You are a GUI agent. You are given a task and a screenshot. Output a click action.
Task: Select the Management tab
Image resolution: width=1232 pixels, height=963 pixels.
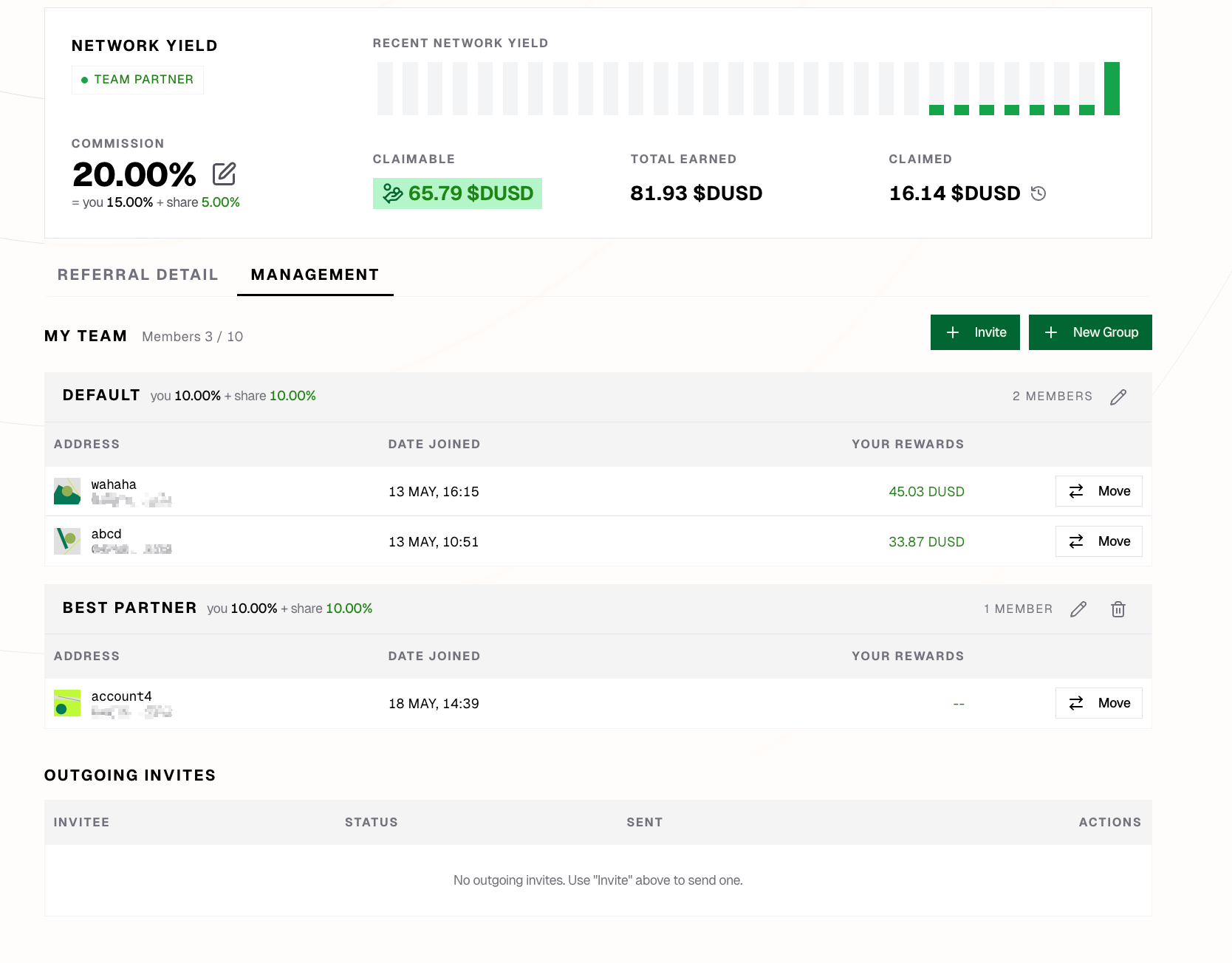pos(315,275)
